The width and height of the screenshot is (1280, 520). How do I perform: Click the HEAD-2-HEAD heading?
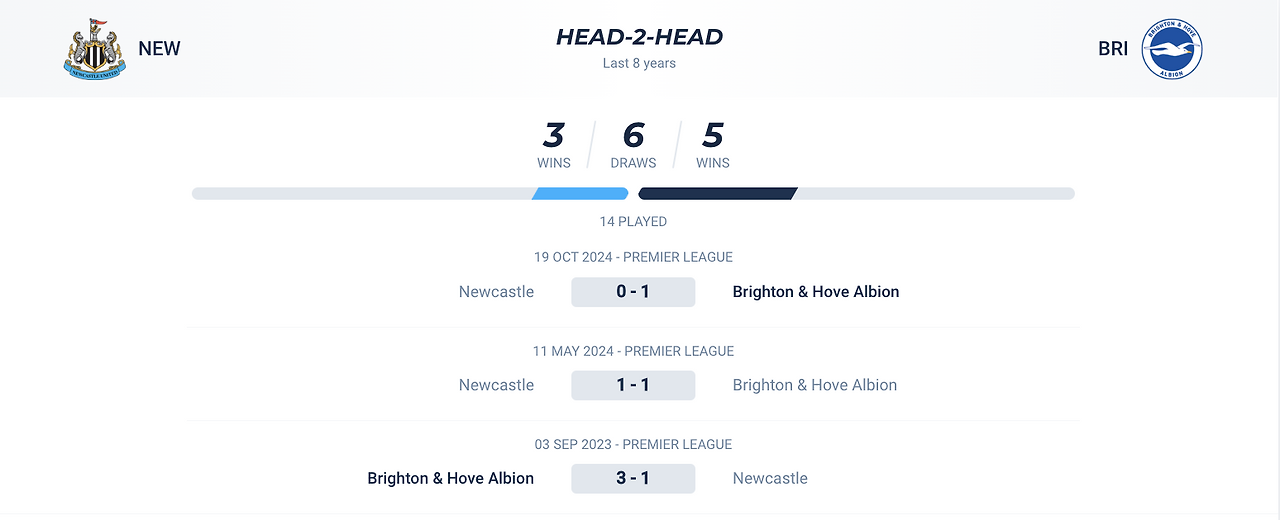point(639,37)
